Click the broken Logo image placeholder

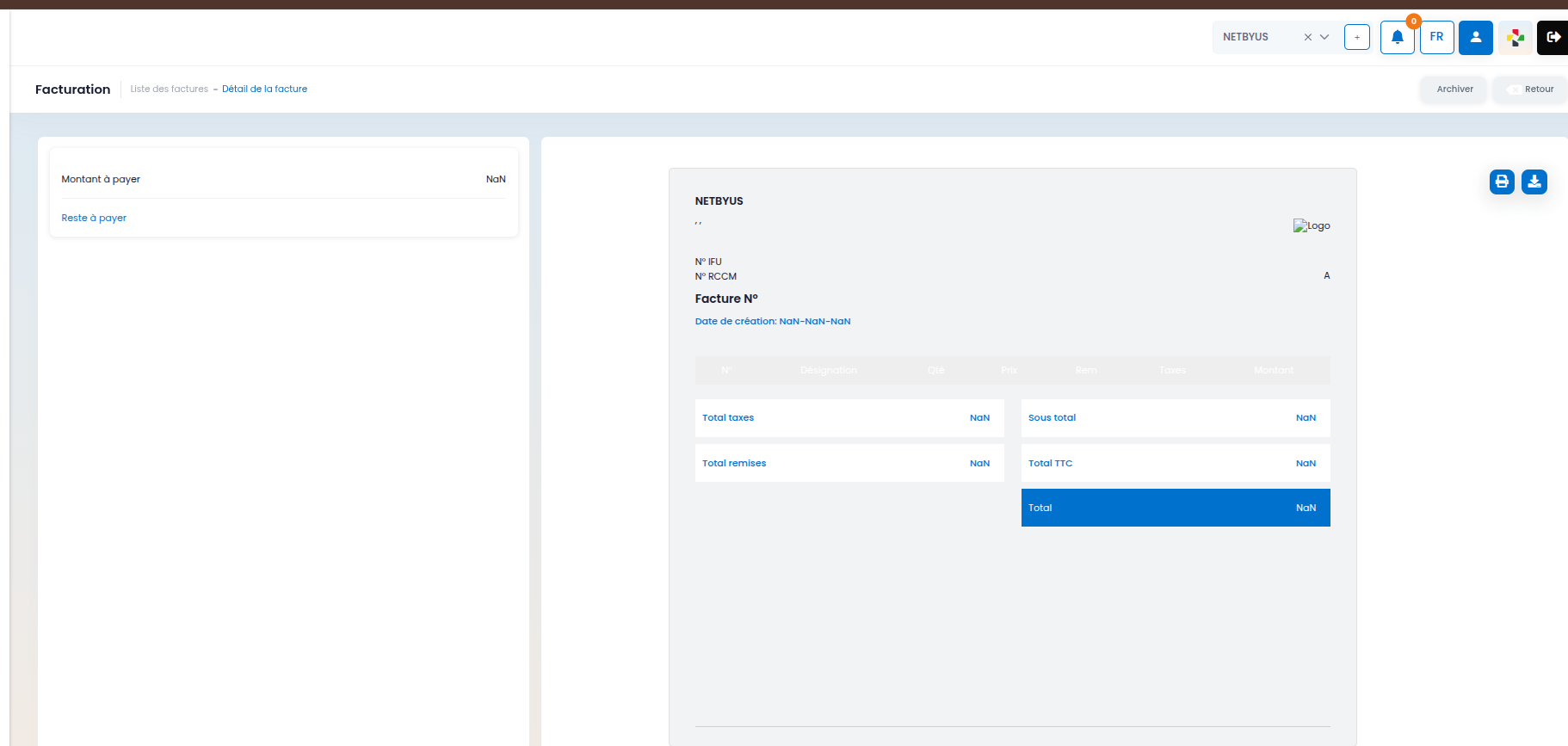click(1311, 225)
